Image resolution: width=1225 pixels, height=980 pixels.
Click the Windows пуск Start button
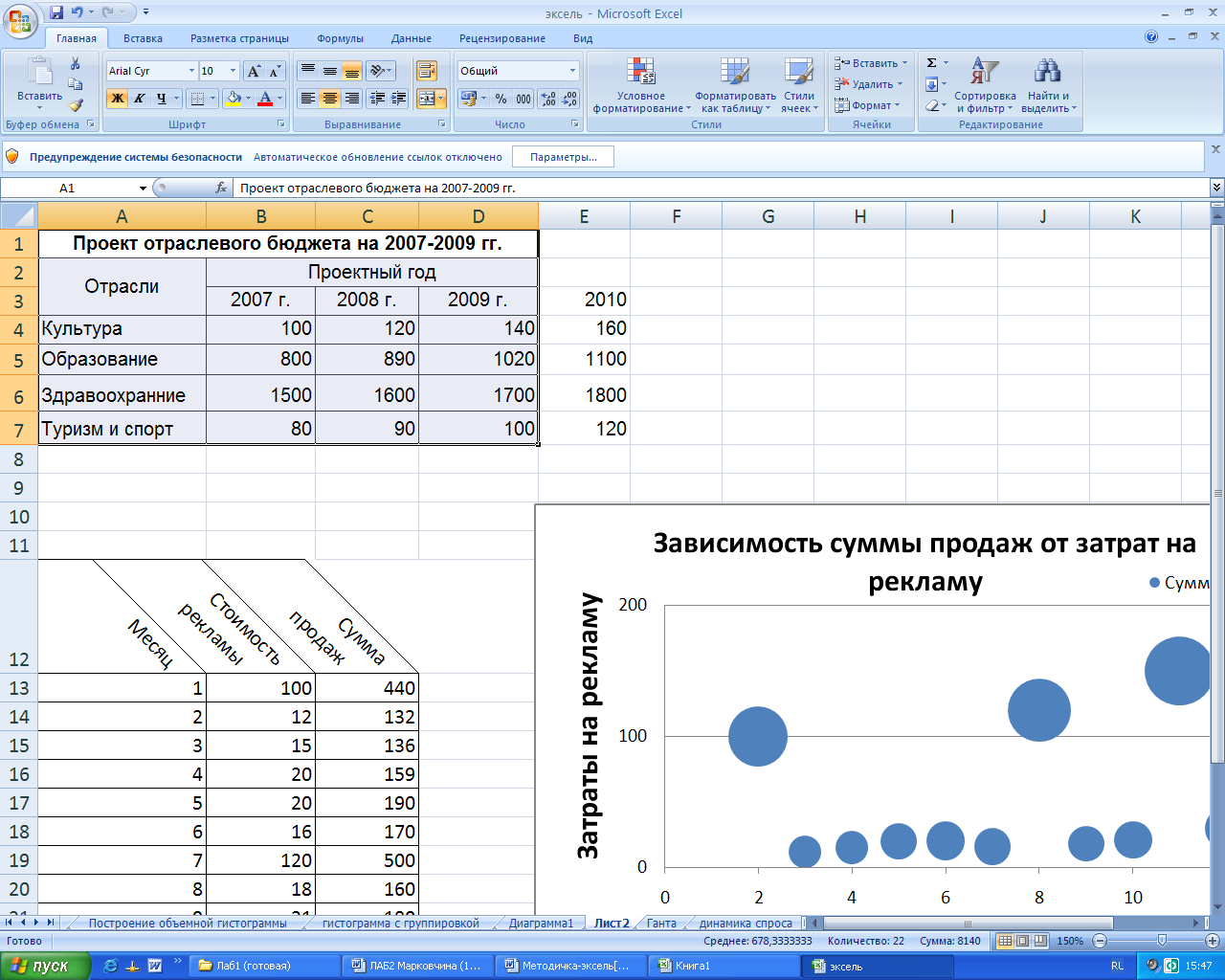coord(44,966)
